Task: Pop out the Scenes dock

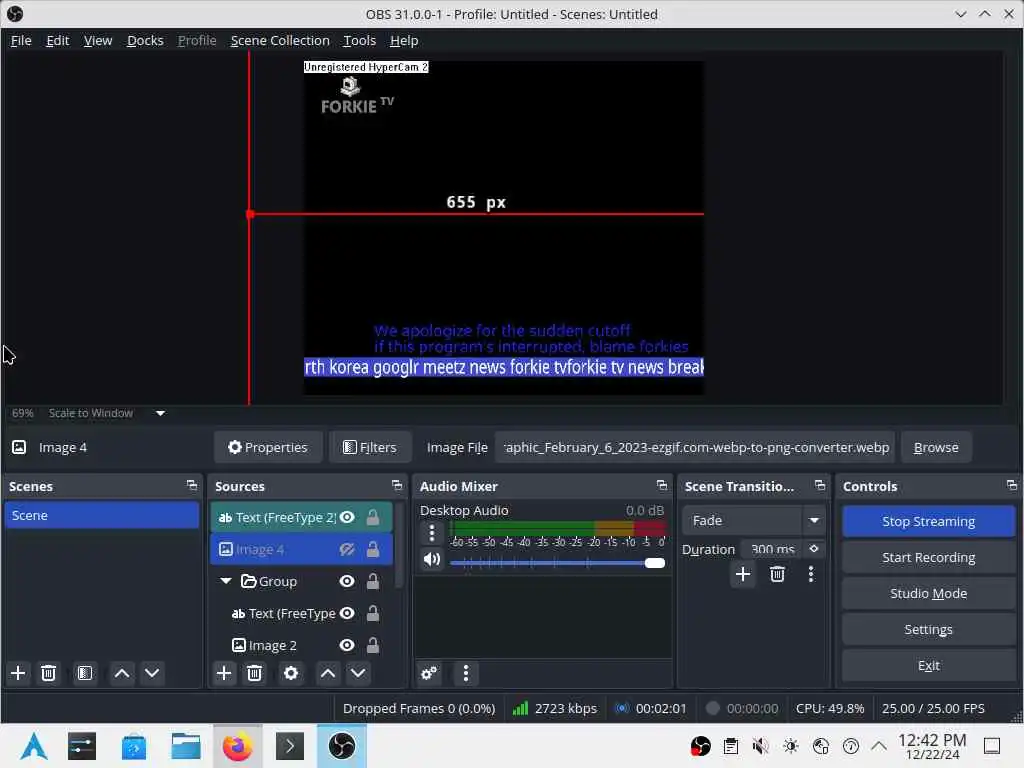Action: [x=191, y=485]
